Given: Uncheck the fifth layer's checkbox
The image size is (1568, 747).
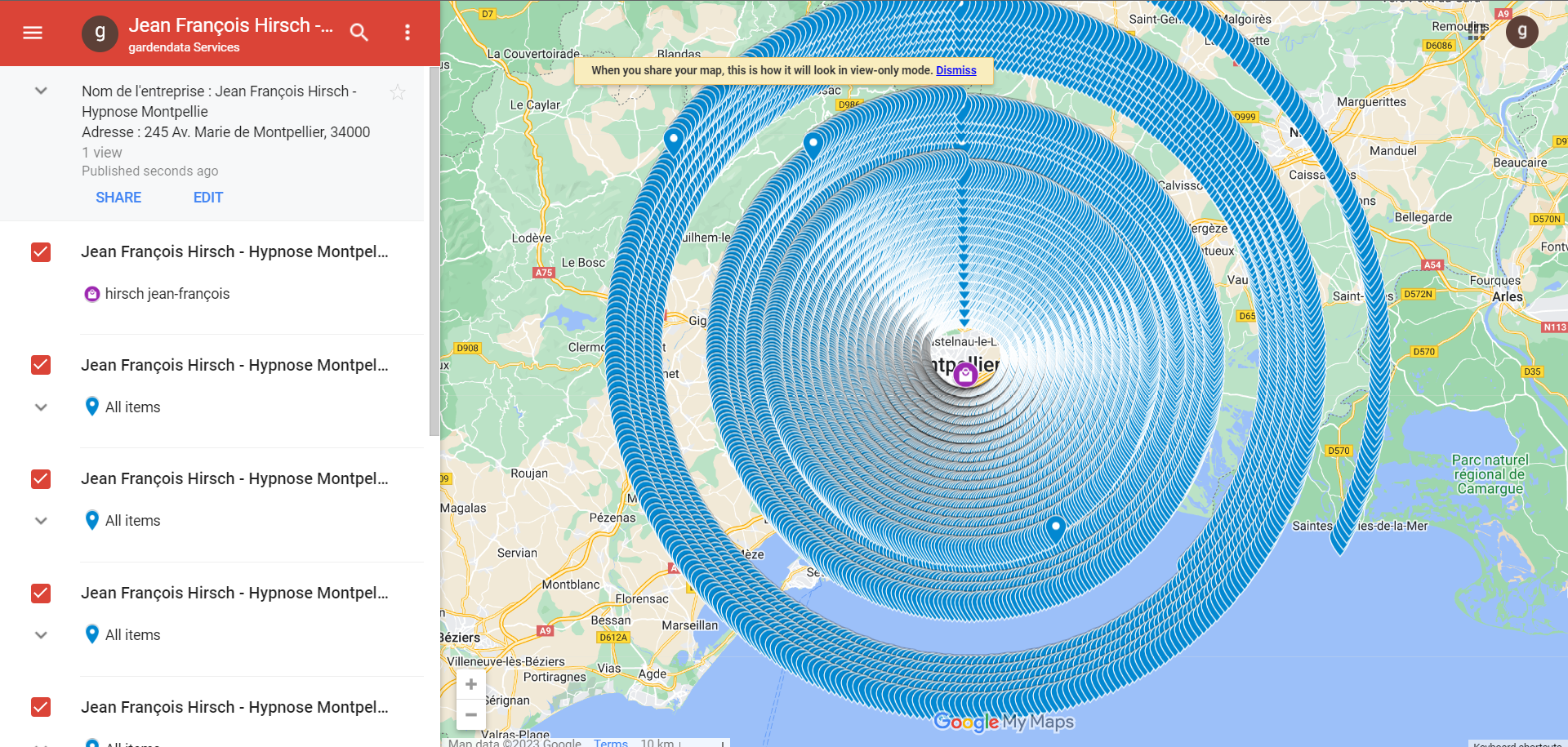Looking at the screenshot, I should [41, 707].
